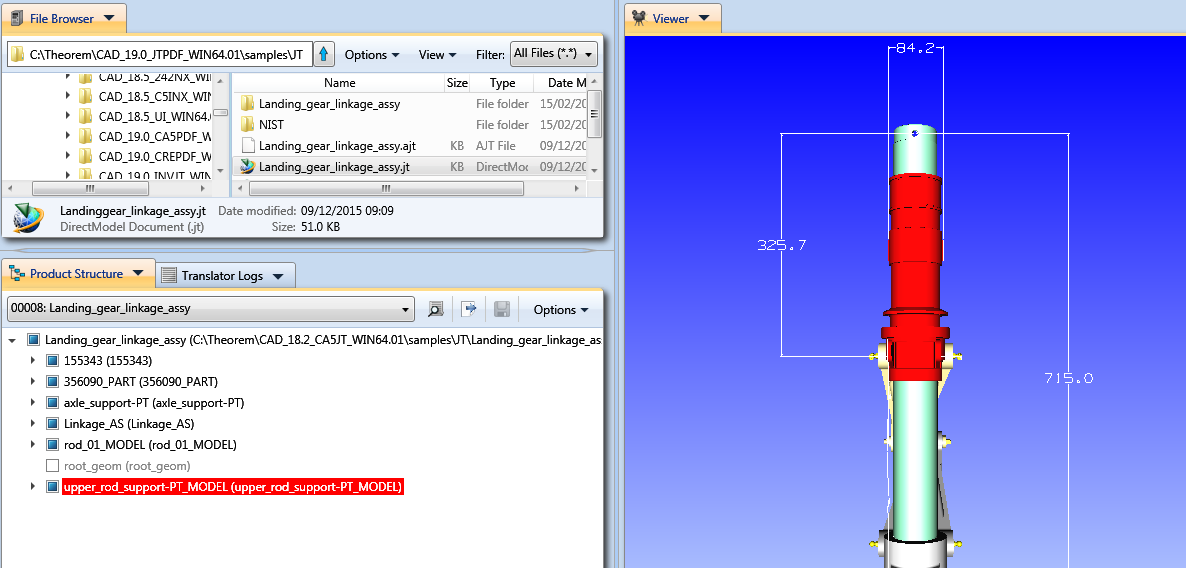This screenshot has width=1186, height=568.
Task: Enable the root_geom checkbox
Action: click(52, 465)
